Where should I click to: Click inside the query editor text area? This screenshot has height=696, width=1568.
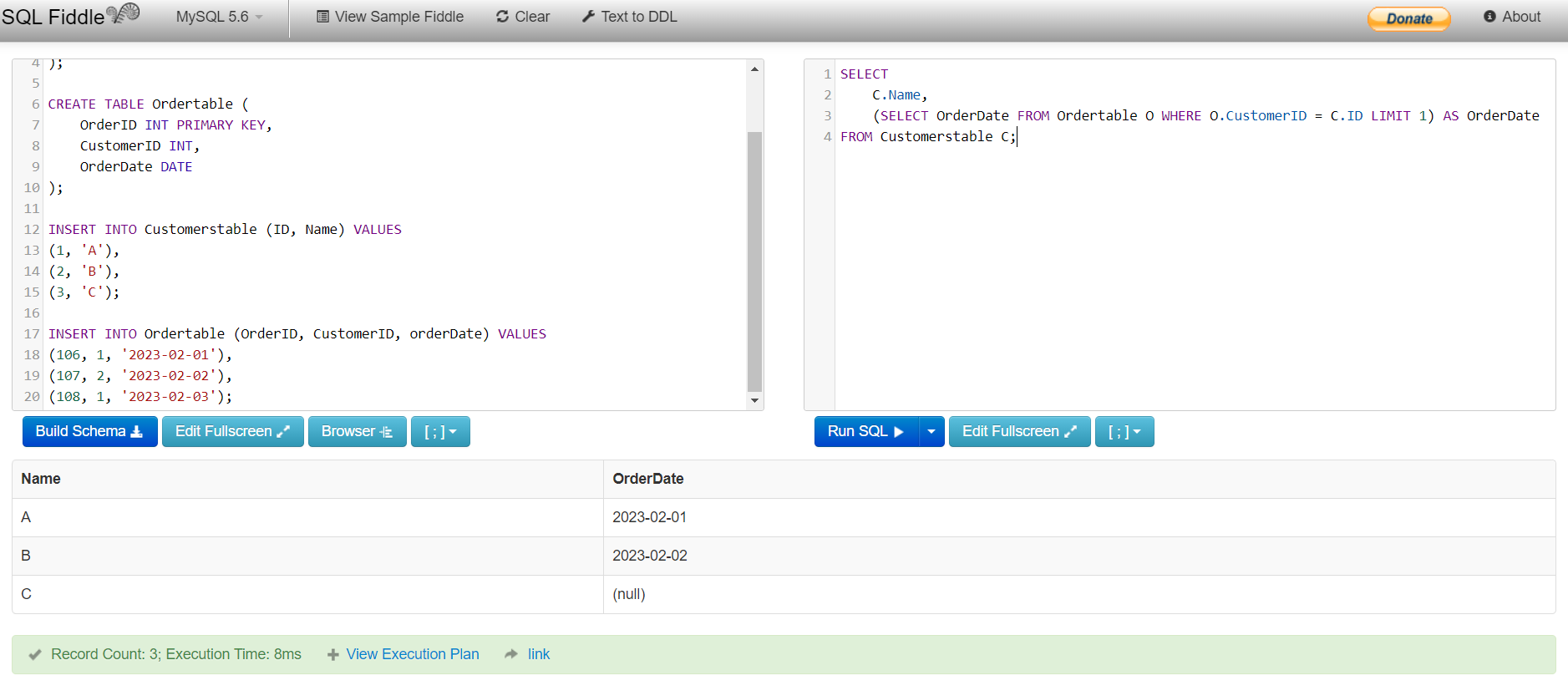(x=1195, y=276)
